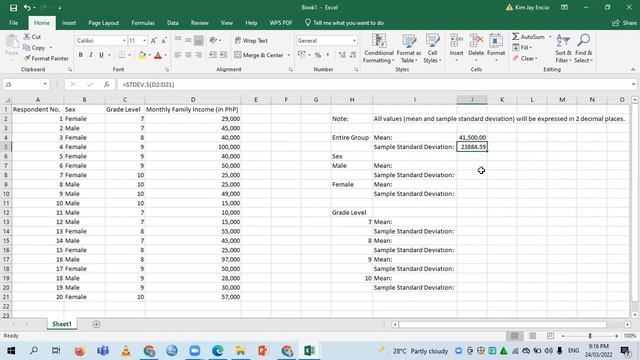Switch to the Insert tab
The image size is (640, 360).
[x=69, y=23]
